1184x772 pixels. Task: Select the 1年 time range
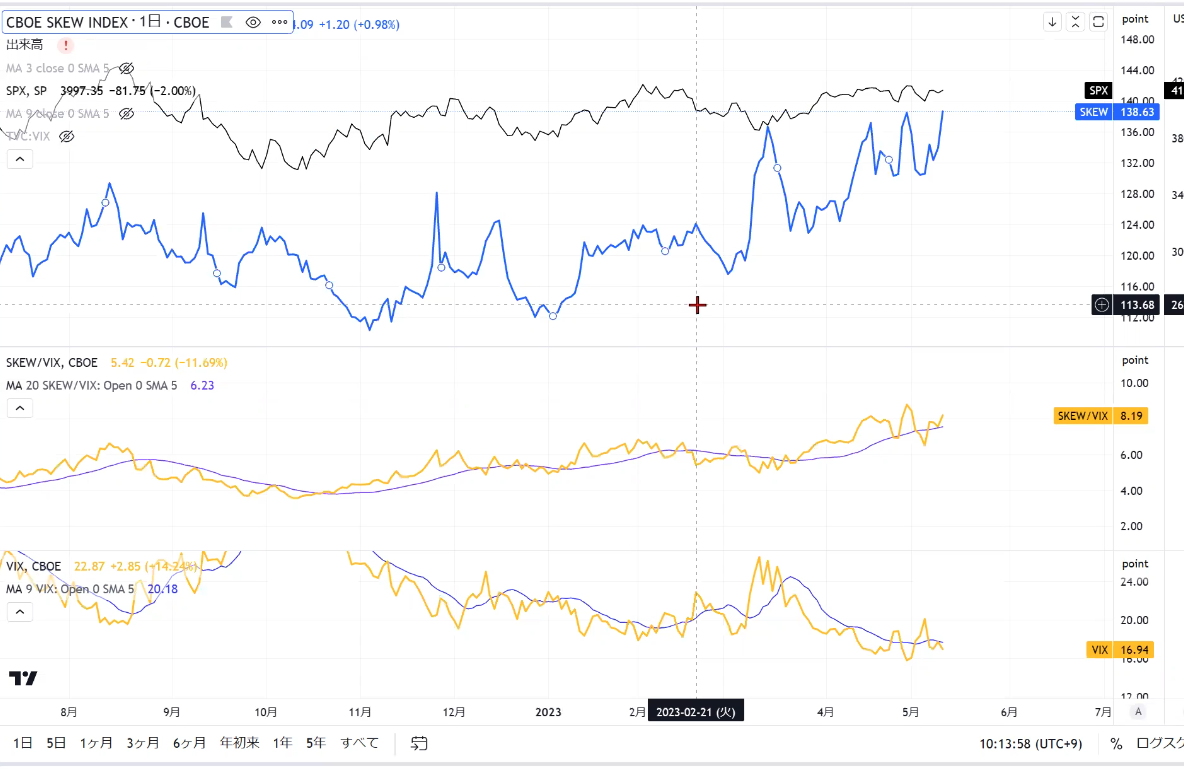click(x=282, y=743)
